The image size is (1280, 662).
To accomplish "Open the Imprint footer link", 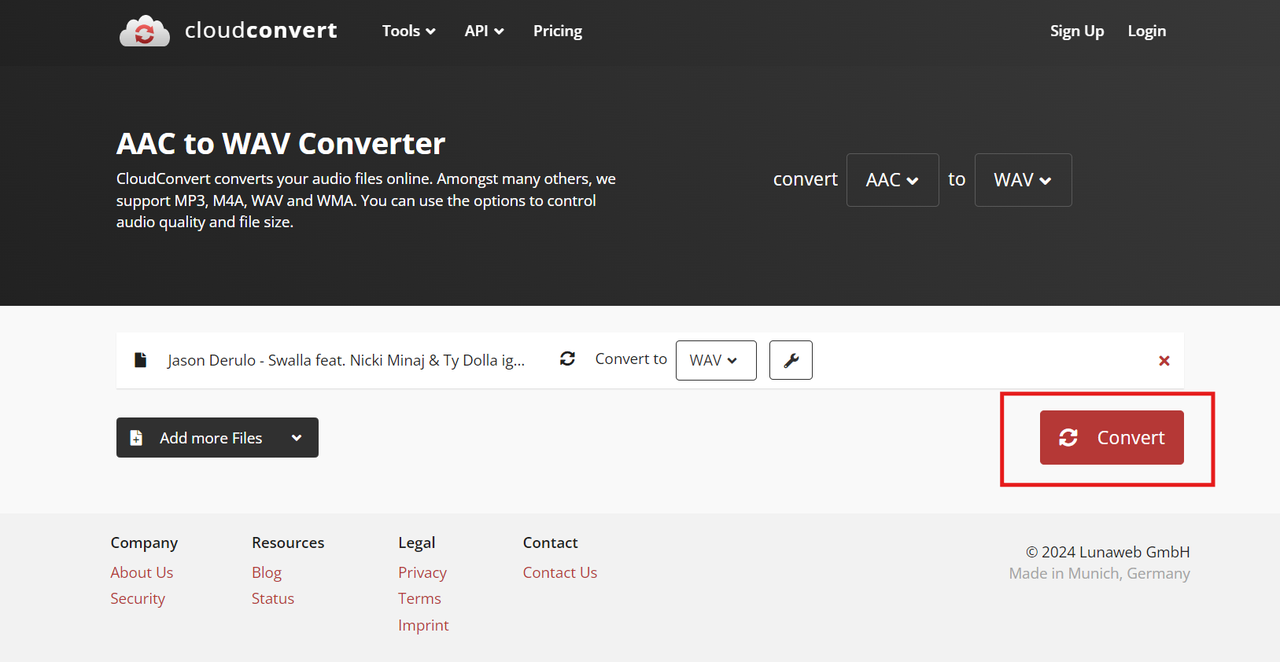I will 424,625.
